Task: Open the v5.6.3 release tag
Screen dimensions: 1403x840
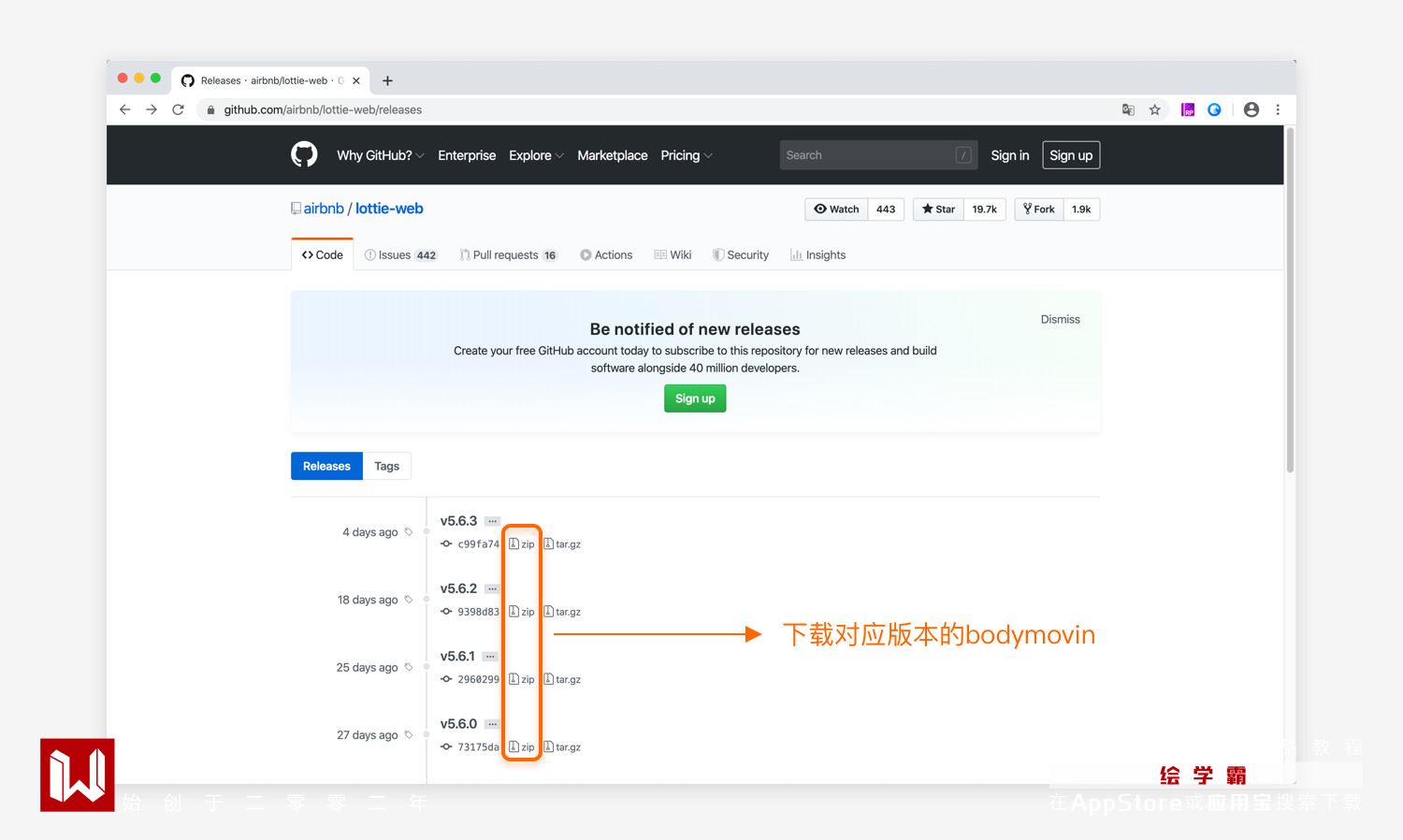Action: coord(458,521)
